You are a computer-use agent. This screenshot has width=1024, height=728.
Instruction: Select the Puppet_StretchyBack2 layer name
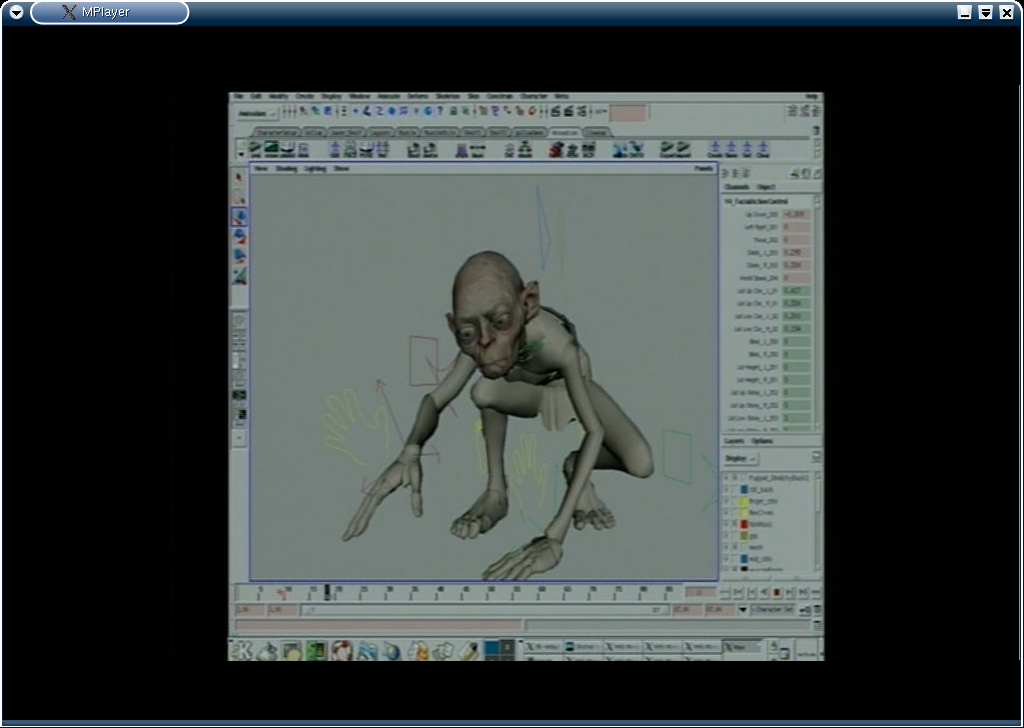point(779,478)
